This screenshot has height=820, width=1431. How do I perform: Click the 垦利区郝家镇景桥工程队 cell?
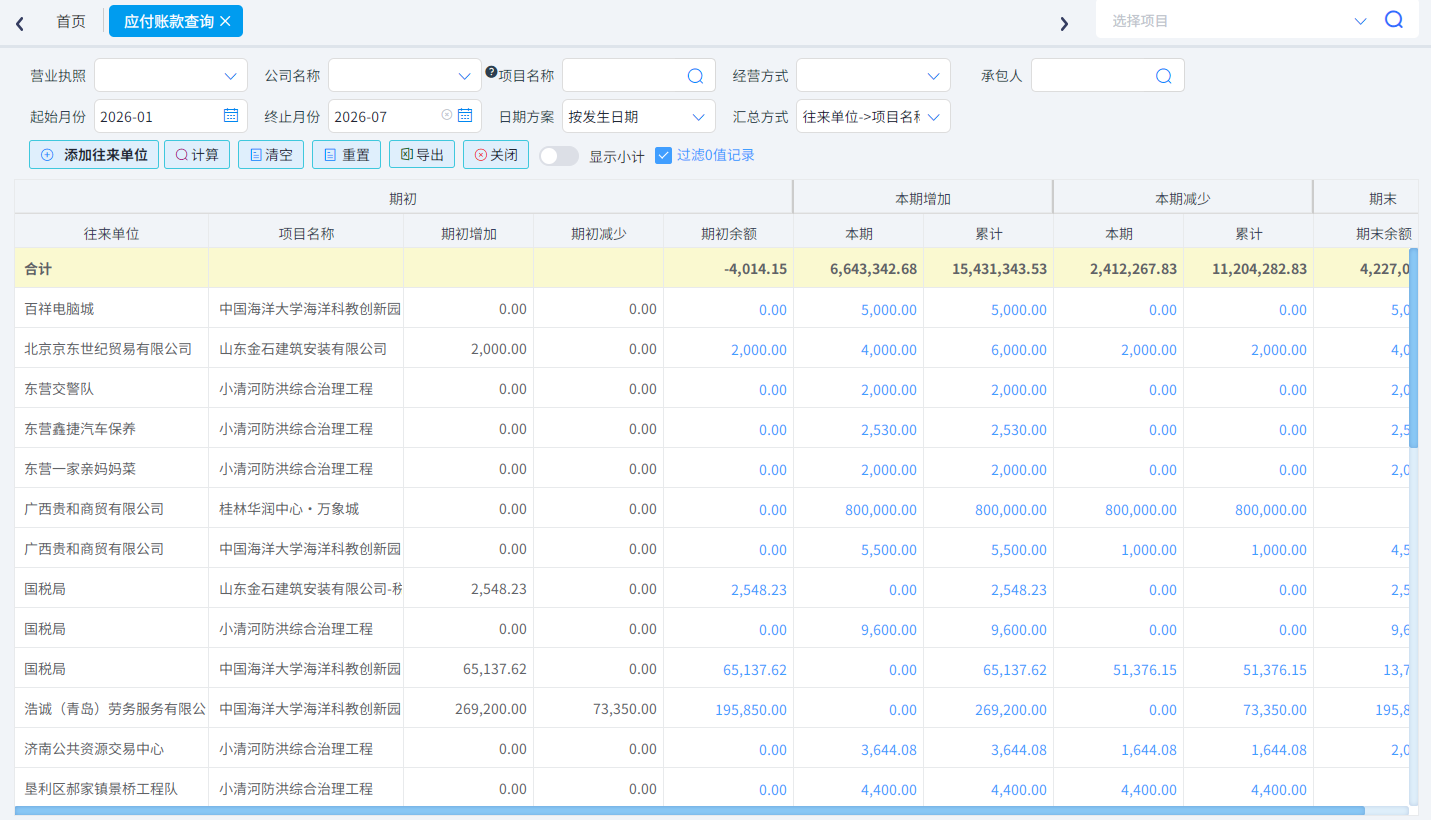(x=111, y=789)
